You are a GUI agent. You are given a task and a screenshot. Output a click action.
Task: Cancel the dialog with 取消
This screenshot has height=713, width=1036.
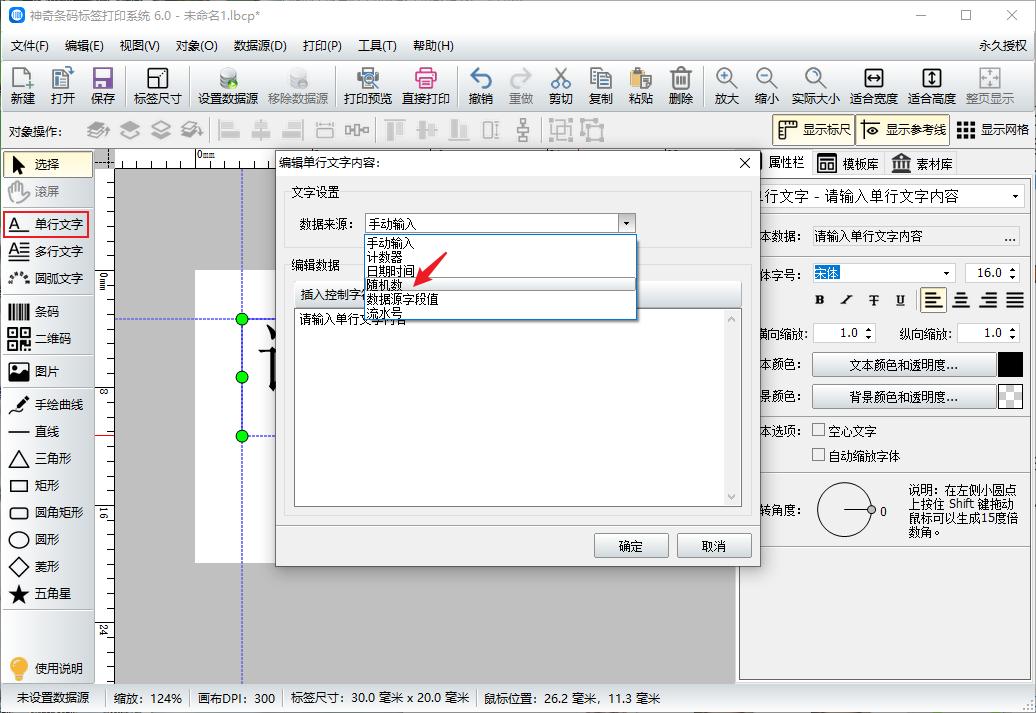(x=714, y=545)
